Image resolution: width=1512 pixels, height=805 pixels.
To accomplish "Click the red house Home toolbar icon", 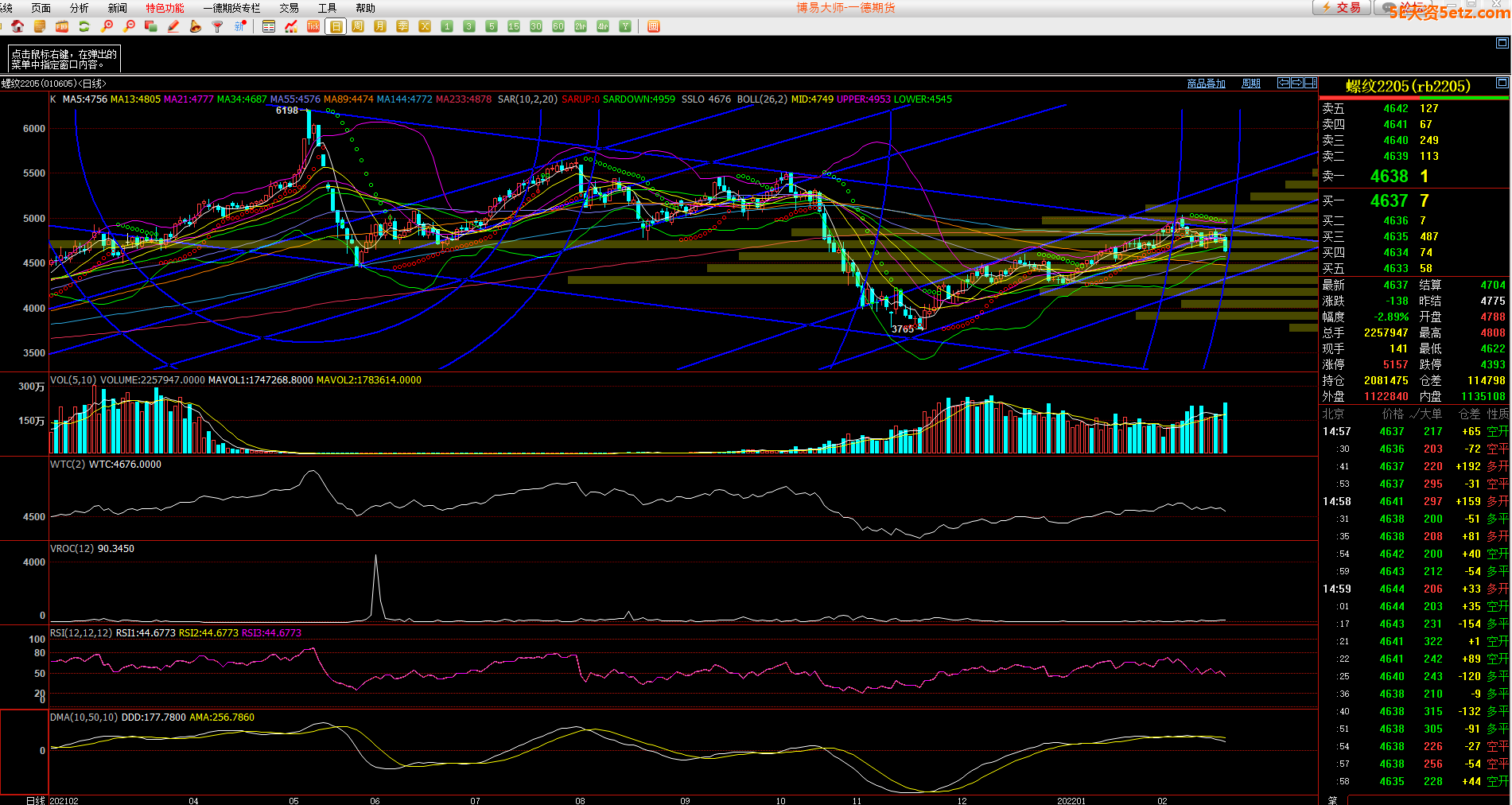I will (x=17, y=26).
